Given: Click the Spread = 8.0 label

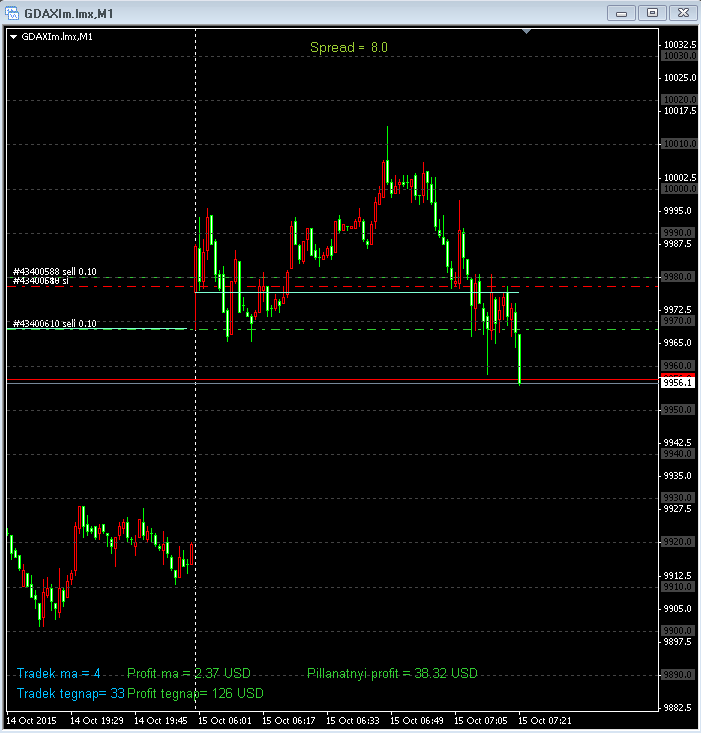Looking at the screenshot, I should click(x=348, y=47).
